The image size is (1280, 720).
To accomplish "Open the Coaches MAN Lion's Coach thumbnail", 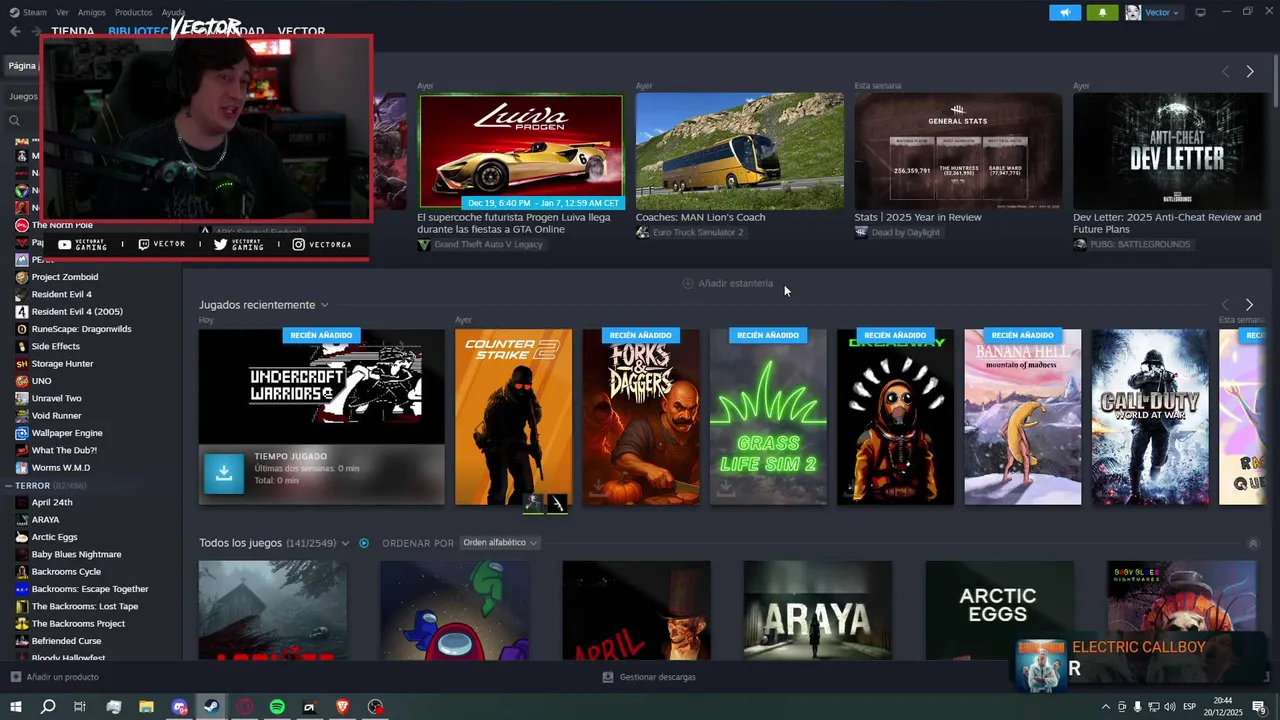I will click(x=739, y=151).
